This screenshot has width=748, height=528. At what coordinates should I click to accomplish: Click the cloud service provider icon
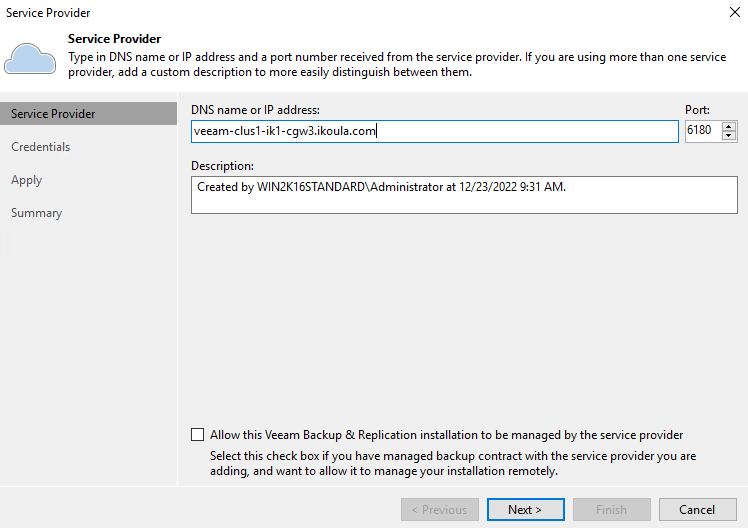(x=30, y=58)
